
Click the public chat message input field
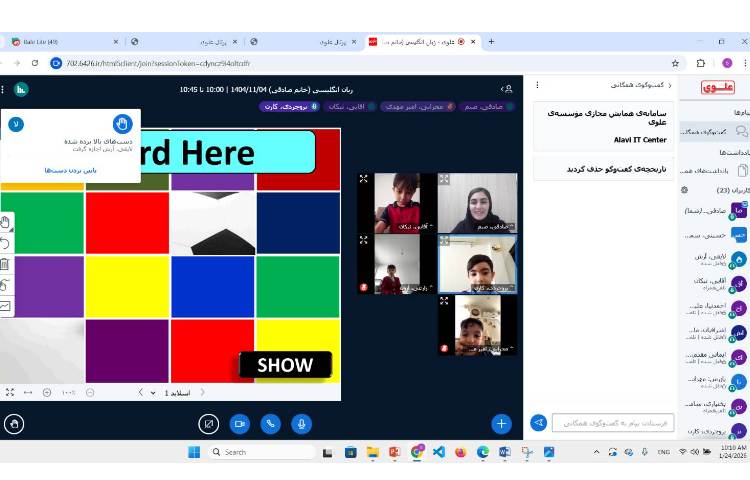click(x=613, y=423)
